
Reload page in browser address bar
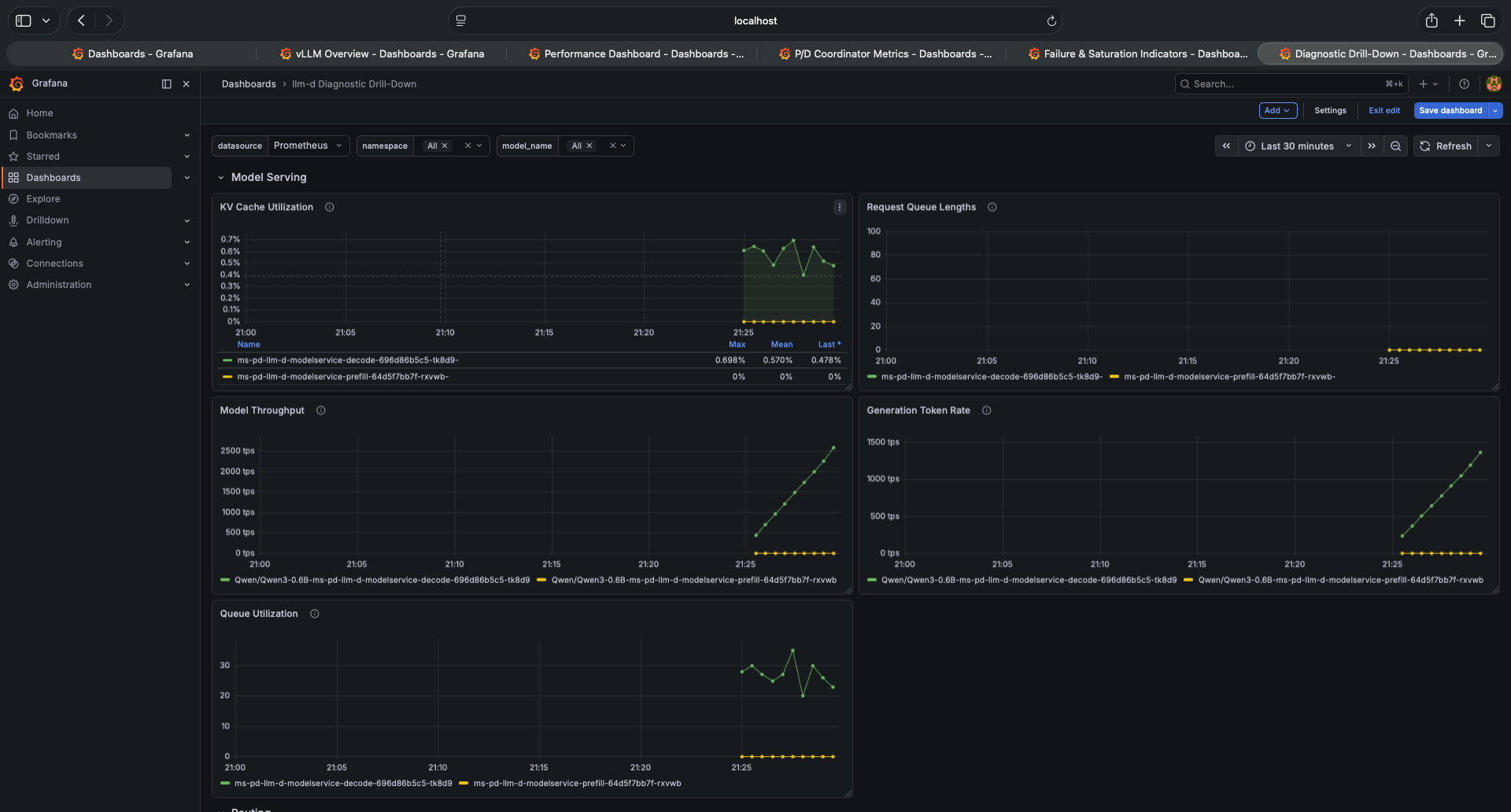point(1051,21)
